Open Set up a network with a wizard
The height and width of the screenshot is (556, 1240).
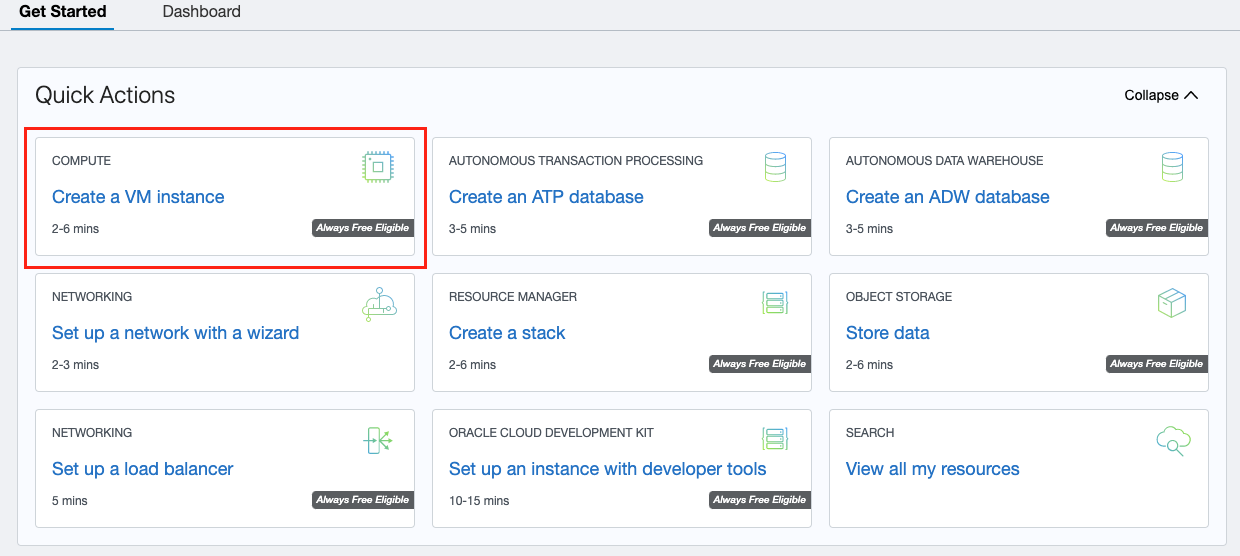point(175,333)
